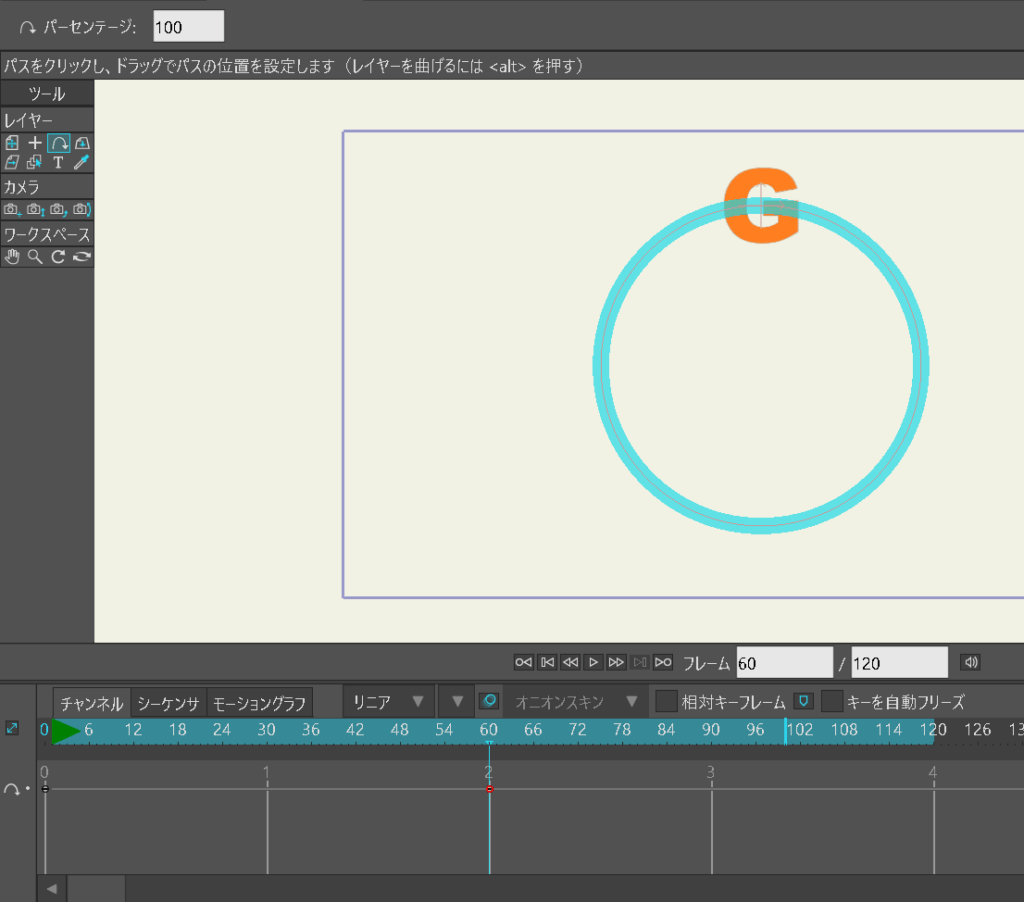Screen dimensions: 1024x902
Task: Select the Follow Path tool
Action: (x=58, y=143)
